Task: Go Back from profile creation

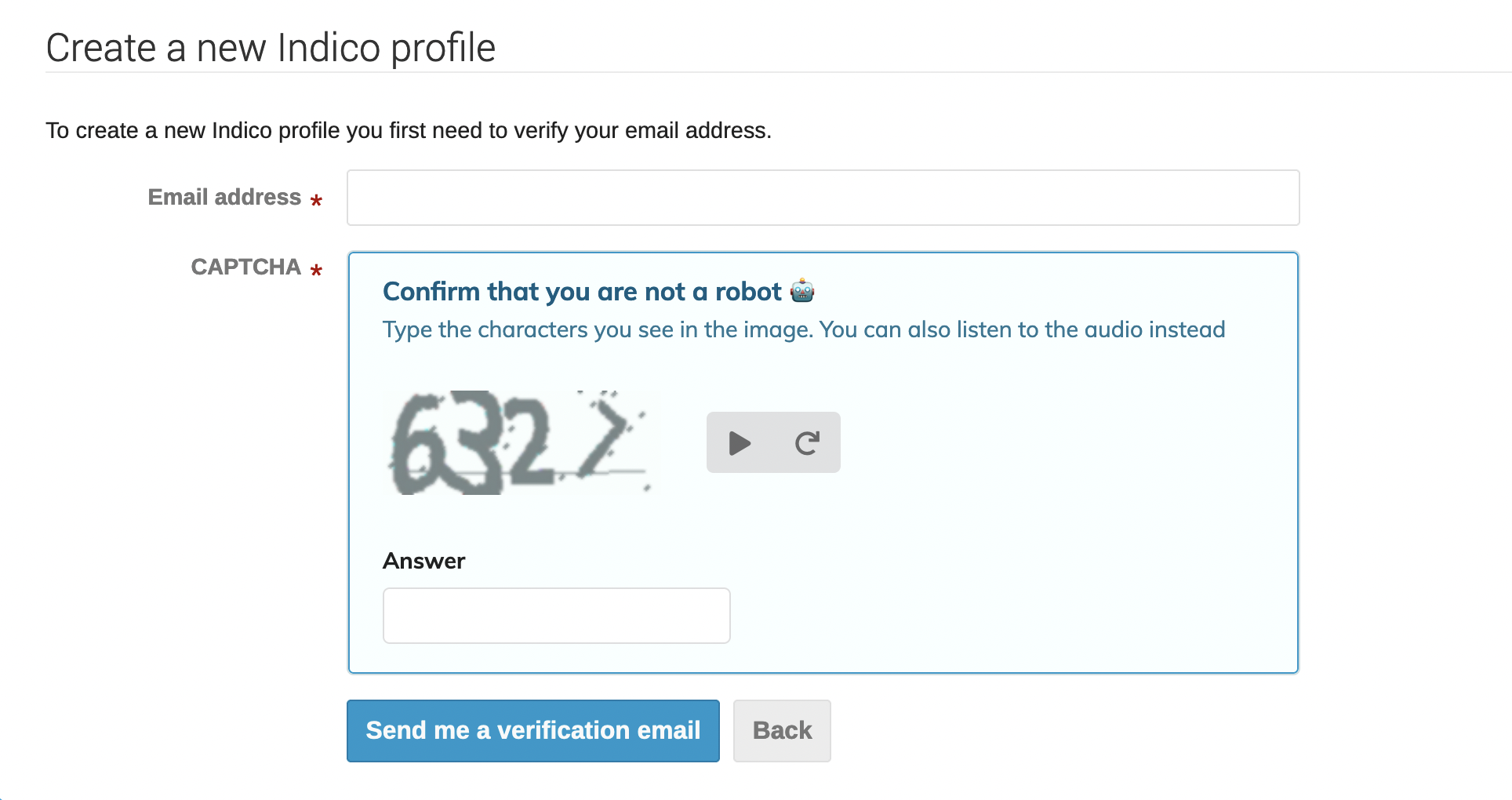Action: (782, 731)
